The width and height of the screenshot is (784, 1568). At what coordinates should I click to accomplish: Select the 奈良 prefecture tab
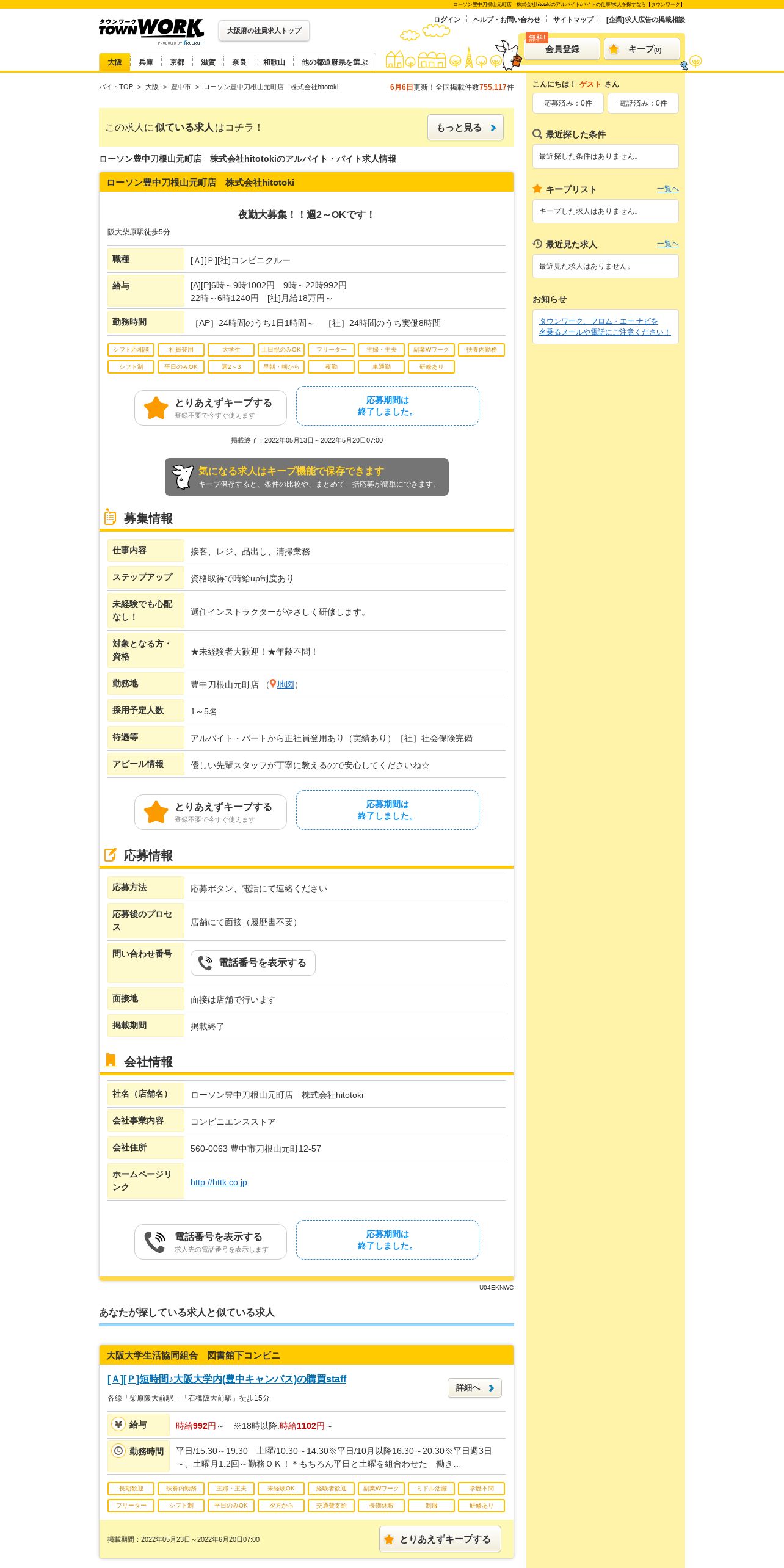pyautogui.click(x=239, y=62)
